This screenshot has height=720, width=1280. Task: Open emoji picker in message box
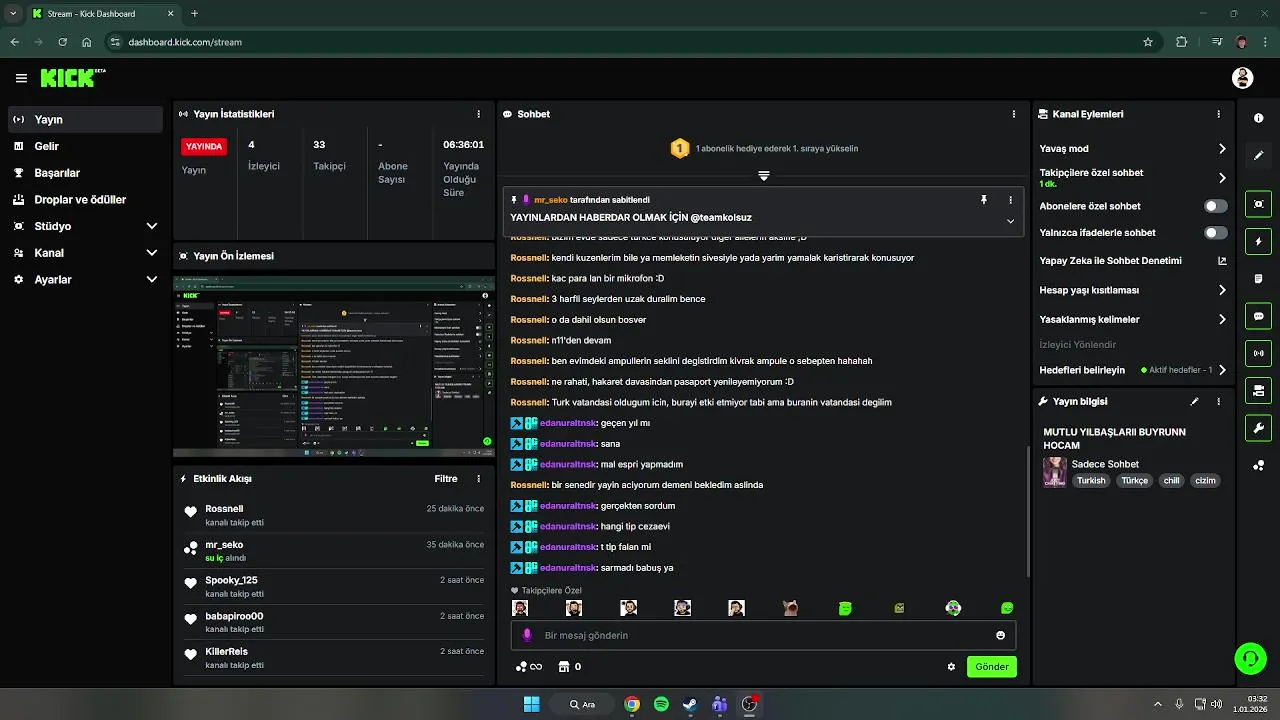click(1000, 635)
